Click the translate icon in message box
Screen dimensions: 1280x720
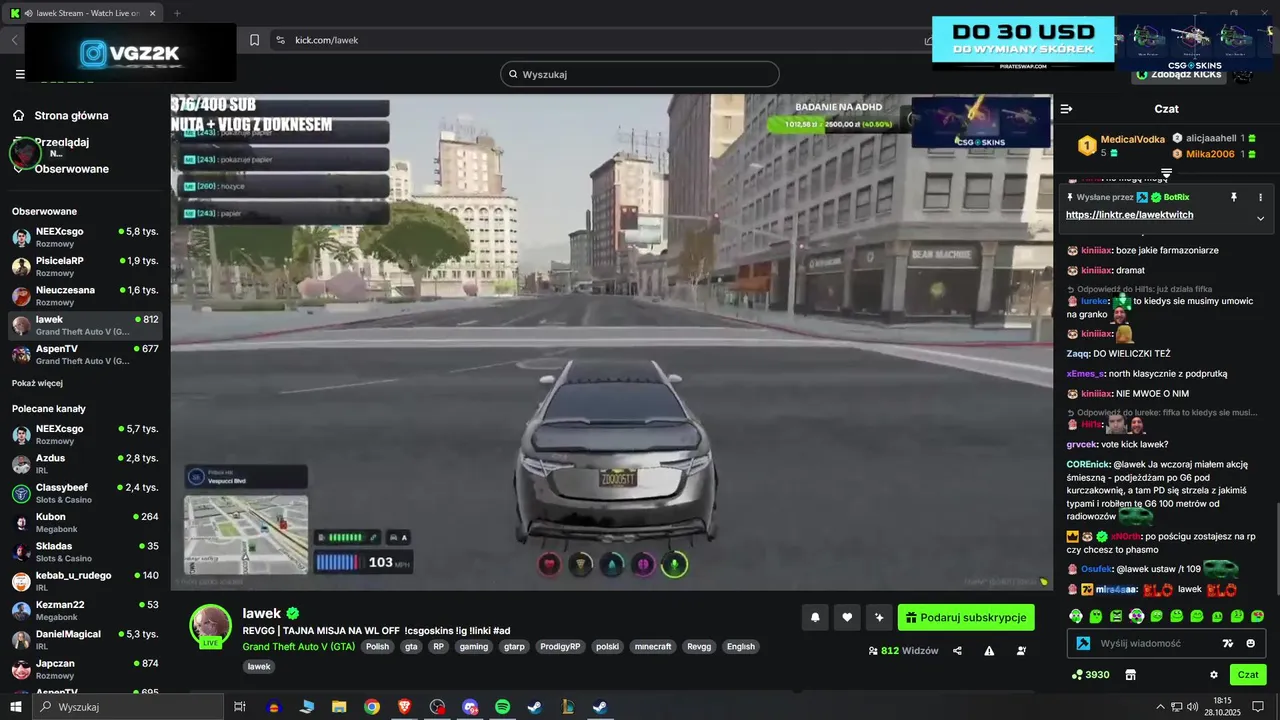click(x=1228, y=643)
